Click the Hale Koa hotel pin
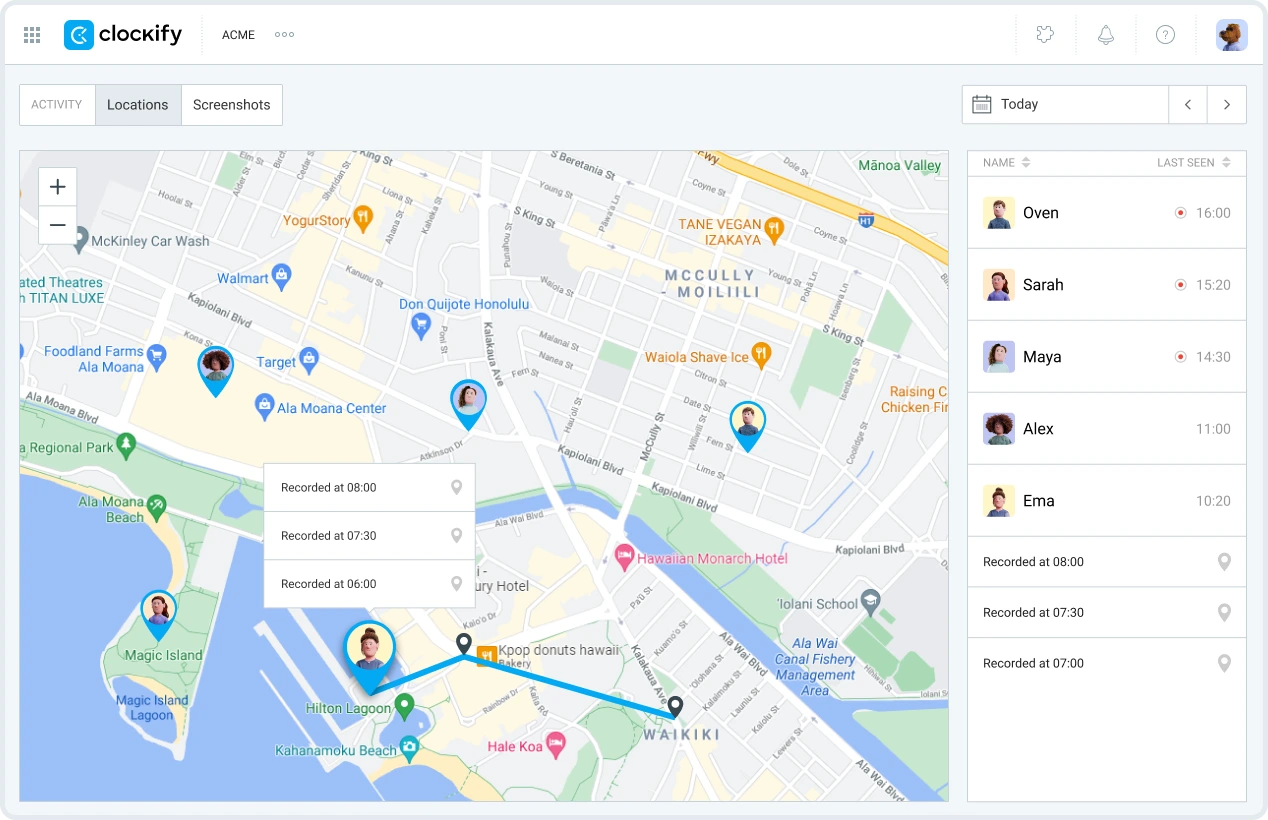This screenshot has height=820, width=1268. click(x=556, y=743)
